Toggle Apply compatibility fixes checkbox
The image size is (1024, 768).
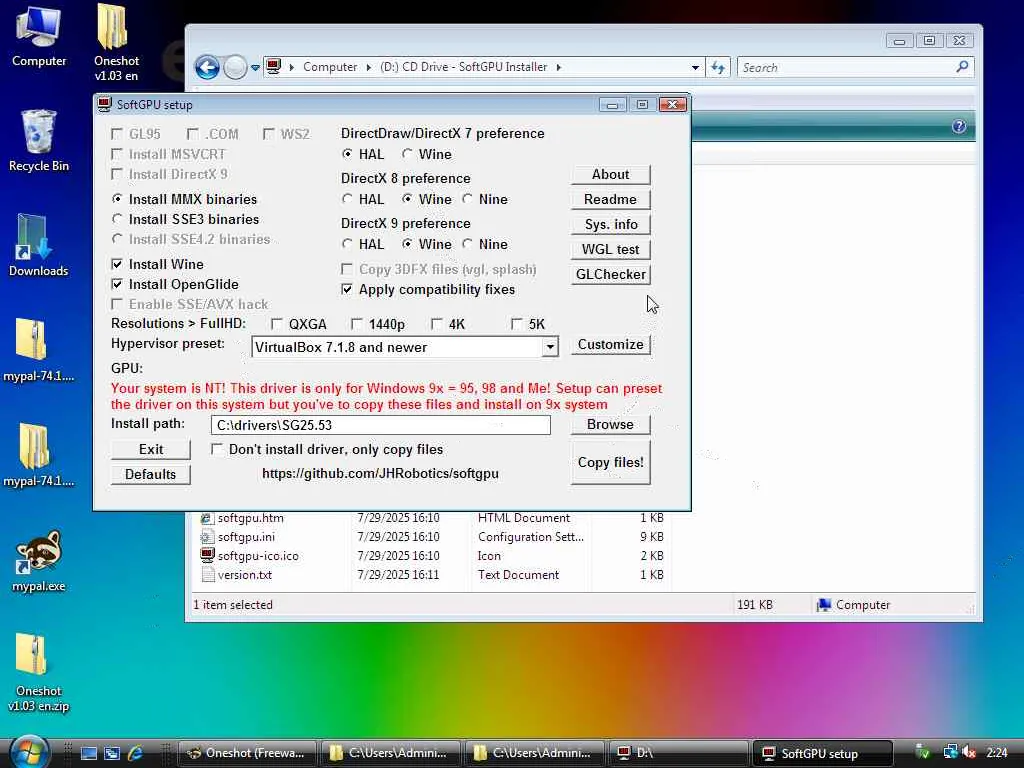point(347,289)
